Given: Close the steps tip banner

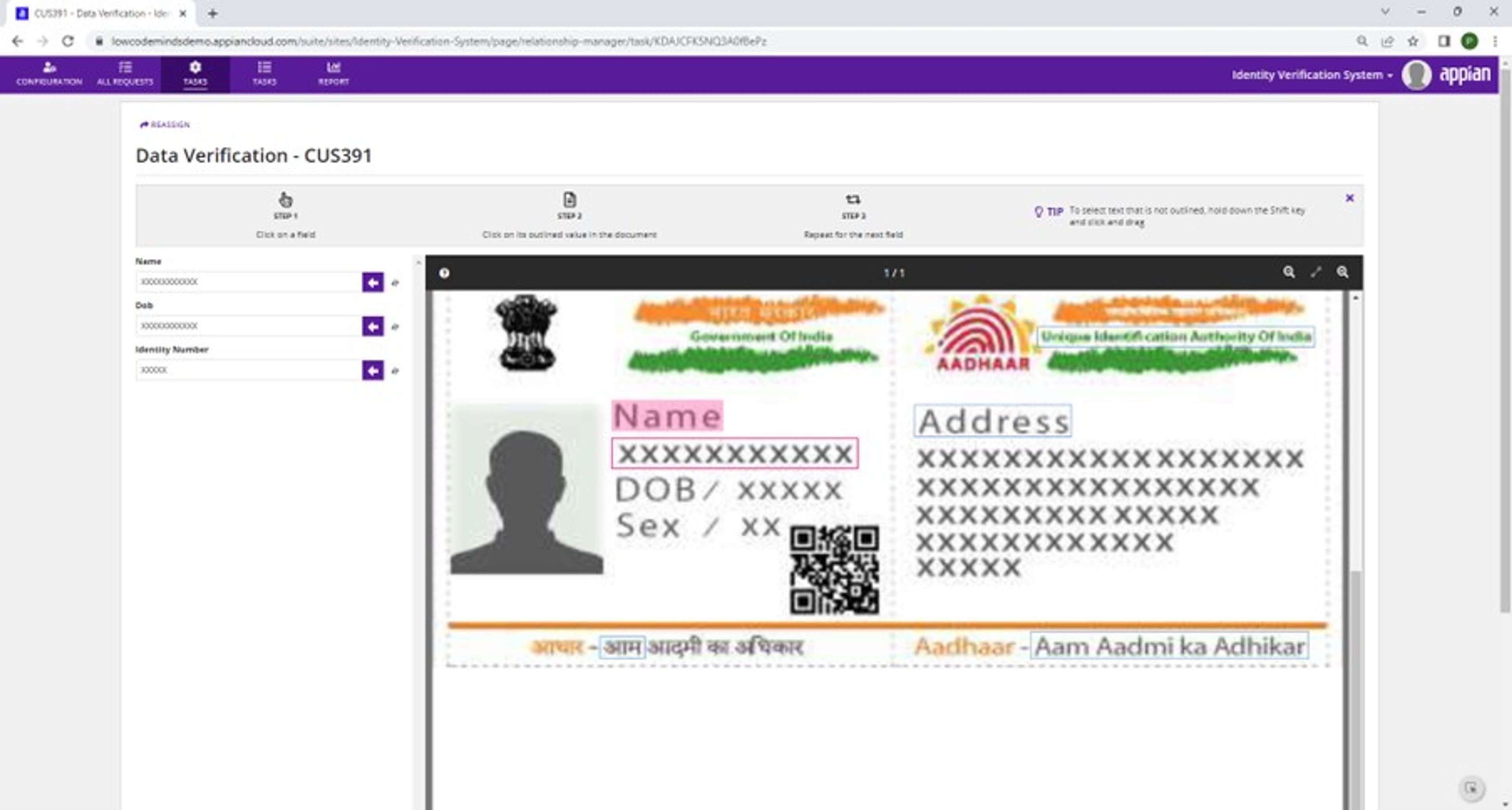Looking at the screenshot, I should [1349, 198].
